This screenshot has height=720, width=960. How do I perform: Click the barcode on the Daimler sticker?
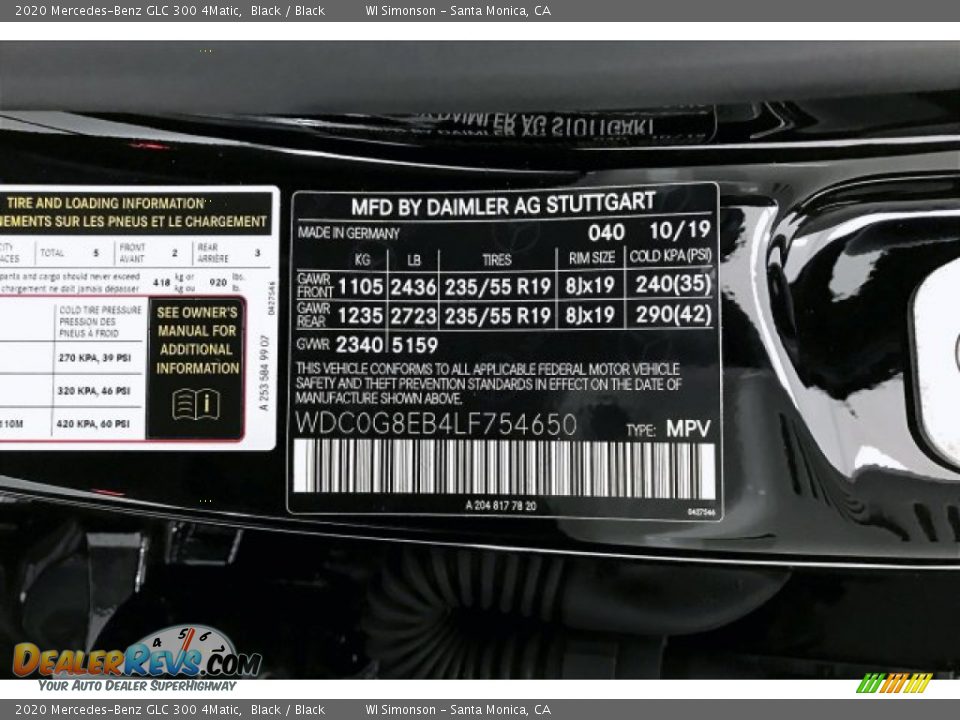click(x=503, y=468)
